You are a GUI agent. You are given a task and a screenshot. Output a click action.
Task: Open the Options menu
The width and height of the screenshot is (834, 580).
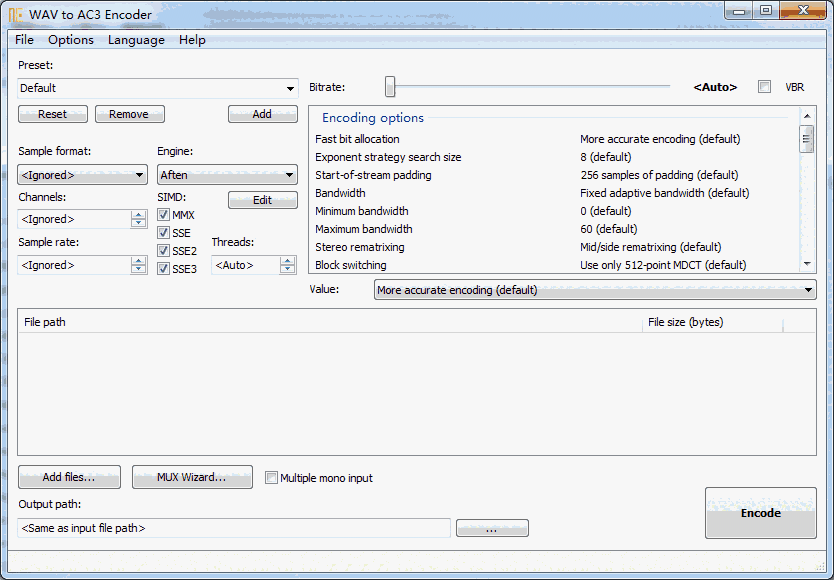tap(70, 40)
